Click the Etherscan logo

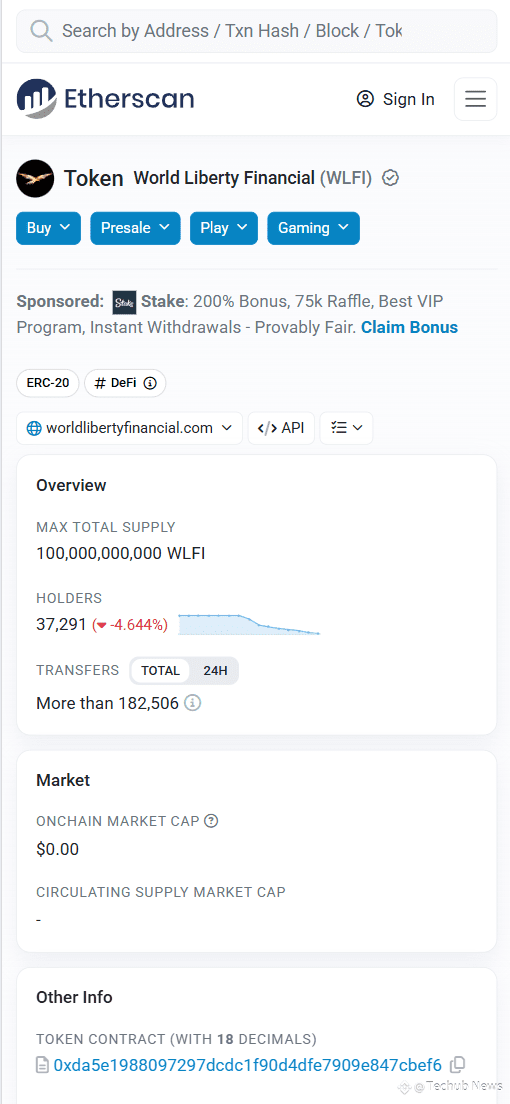click(x=106, y=99)
